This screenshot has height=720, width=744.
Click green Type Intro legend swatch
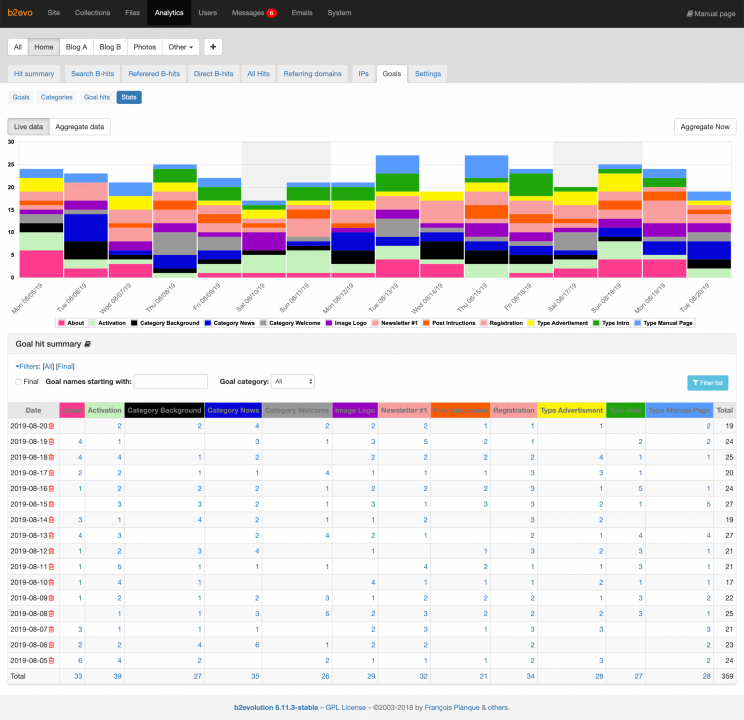tap(596, 323)
